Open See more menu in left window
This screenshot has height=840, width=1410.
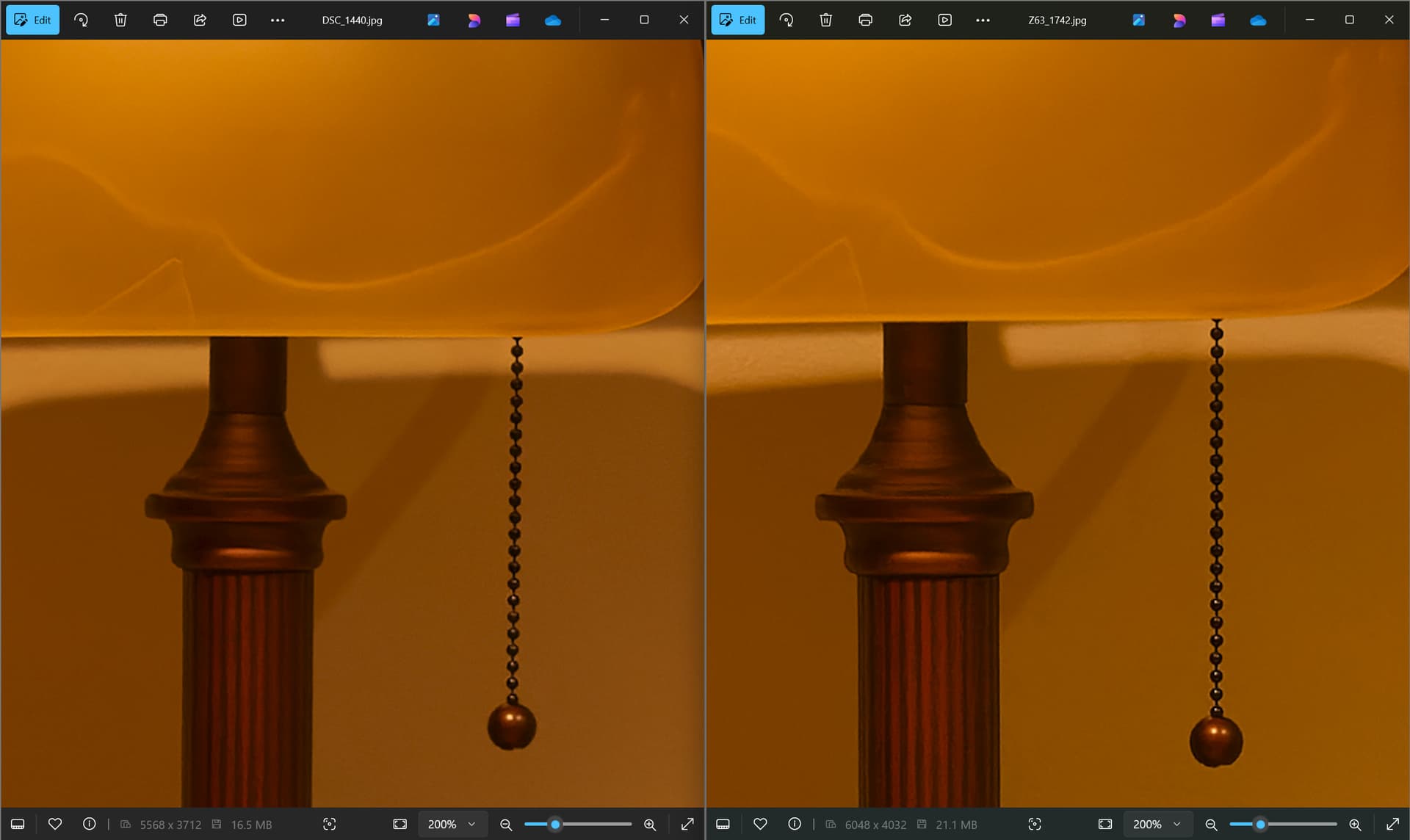pos(278,20)
